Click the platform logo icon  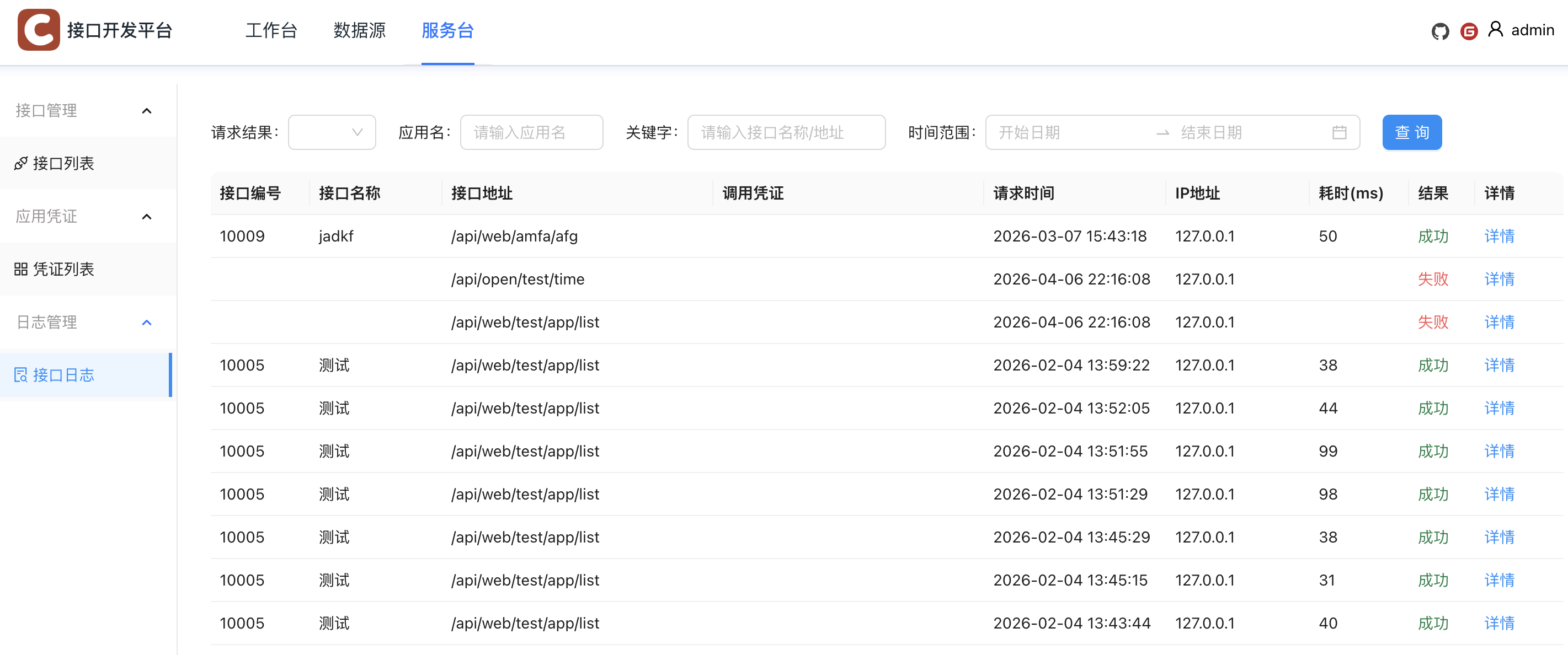coord(39,30)
